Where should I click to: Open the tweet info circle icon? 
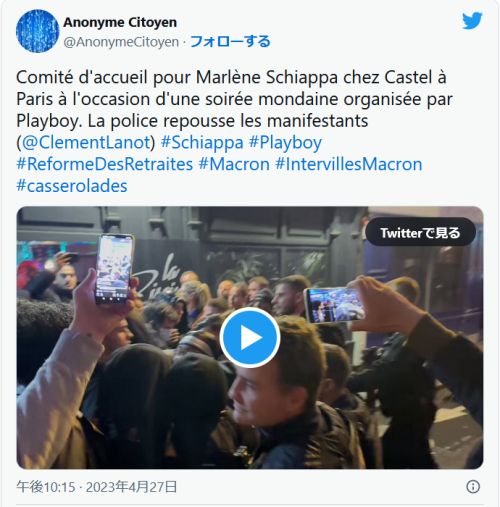click(473, 487)
